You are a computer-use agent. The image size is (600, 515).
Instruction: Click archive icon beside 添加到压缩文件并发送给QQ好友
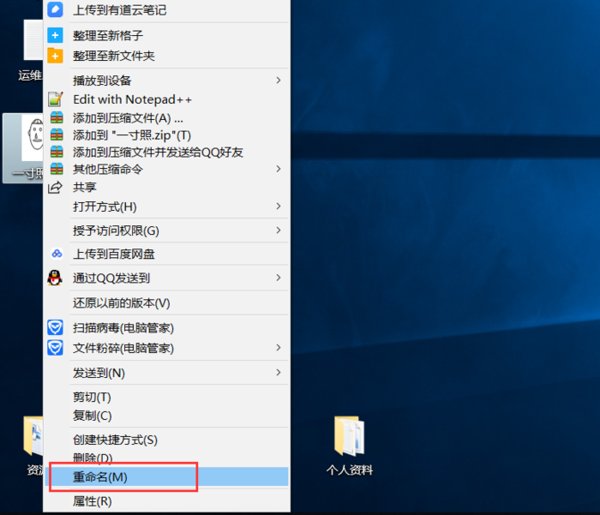57,152
